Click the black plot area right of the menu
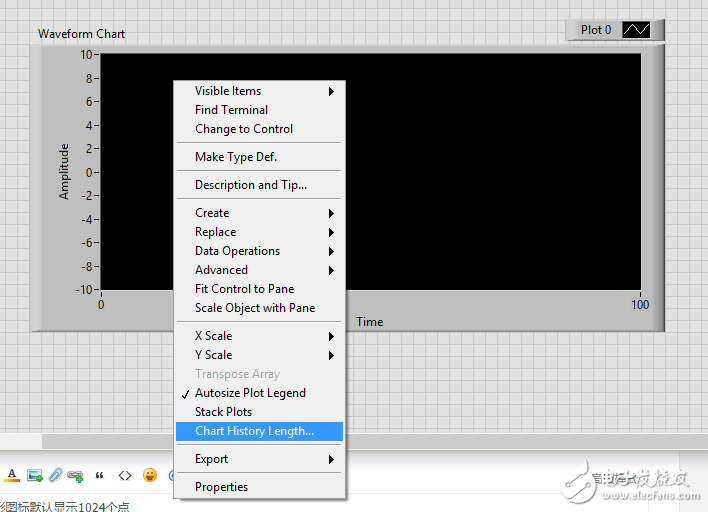Screen dimensions: 708x512 (x=493, y=172)
